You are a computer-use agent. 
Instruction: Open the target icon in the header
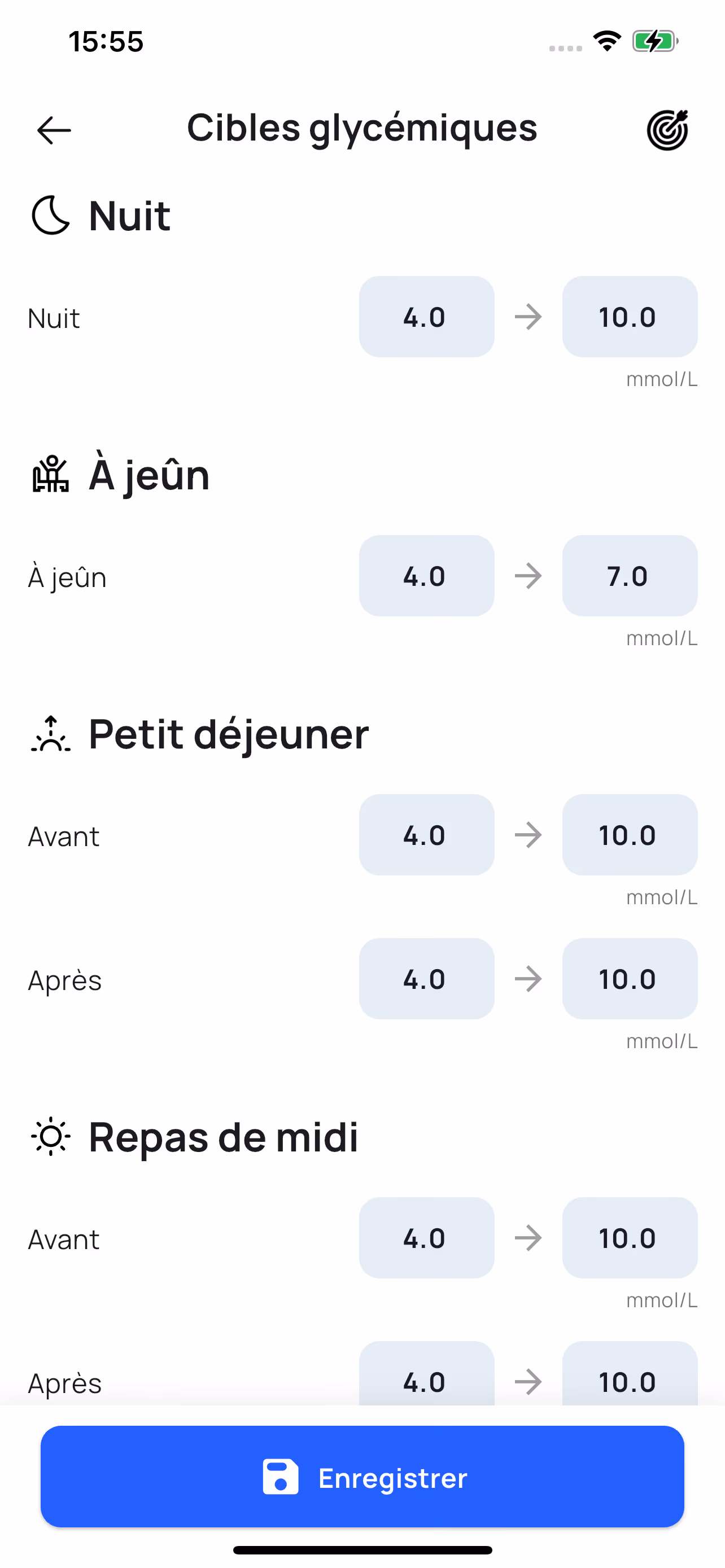(667, 130)
